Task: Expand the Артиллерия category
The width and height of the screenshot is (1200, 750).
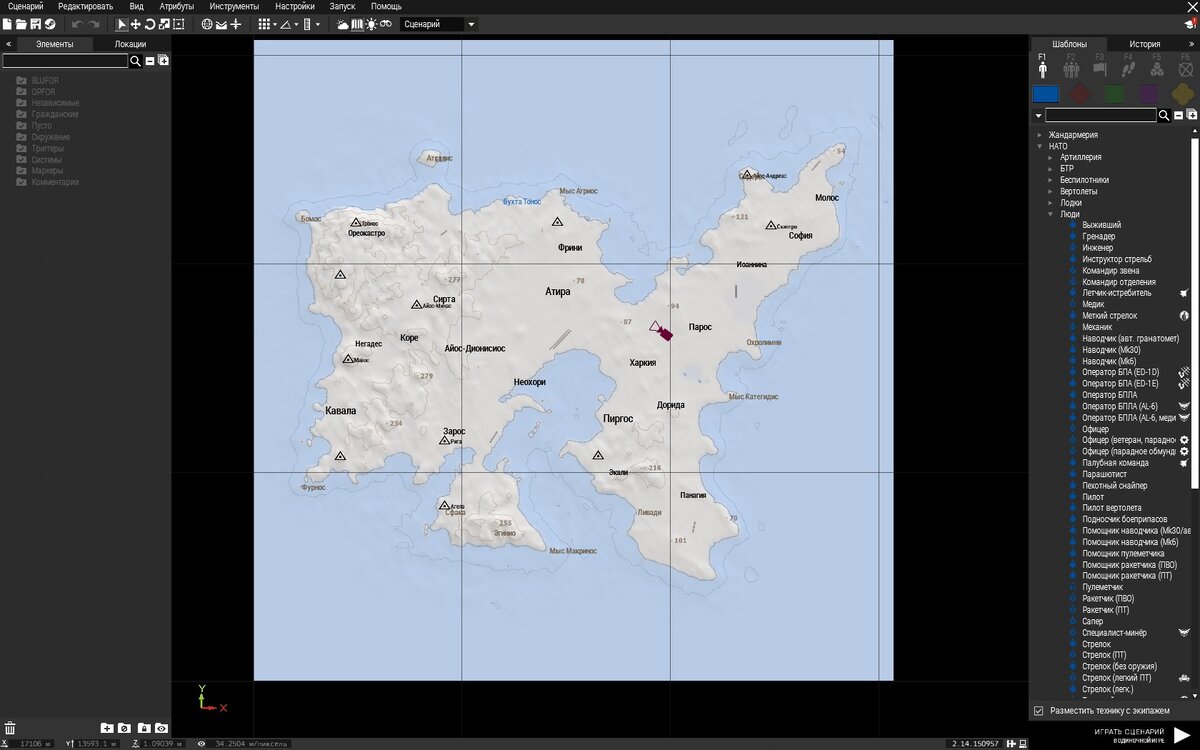Action: [x=1050, y=157]
